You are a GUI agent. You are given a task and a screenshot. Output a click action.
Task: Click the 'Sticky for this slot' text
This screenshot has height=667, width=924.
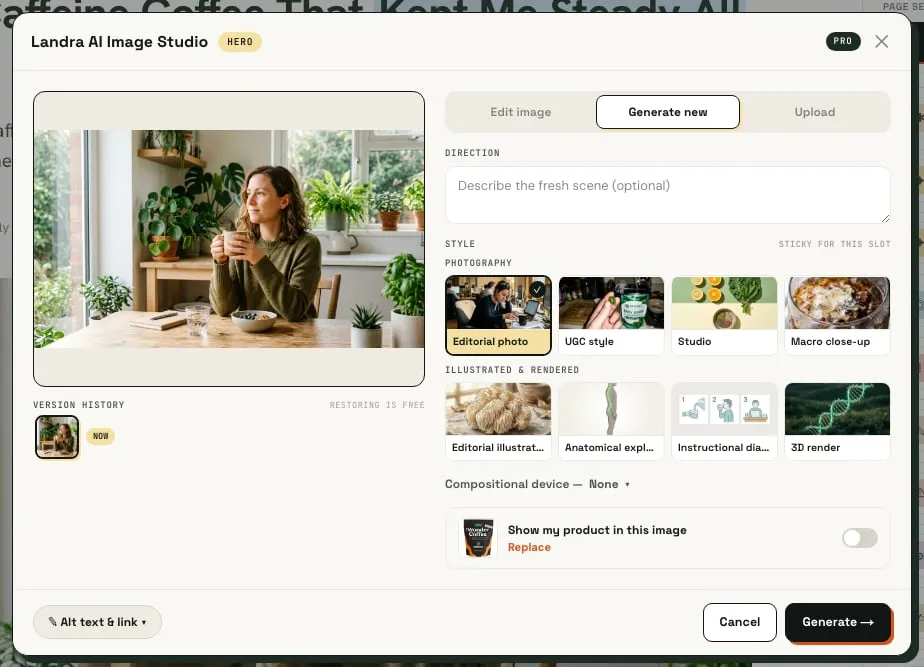click(x=834, y=244)
